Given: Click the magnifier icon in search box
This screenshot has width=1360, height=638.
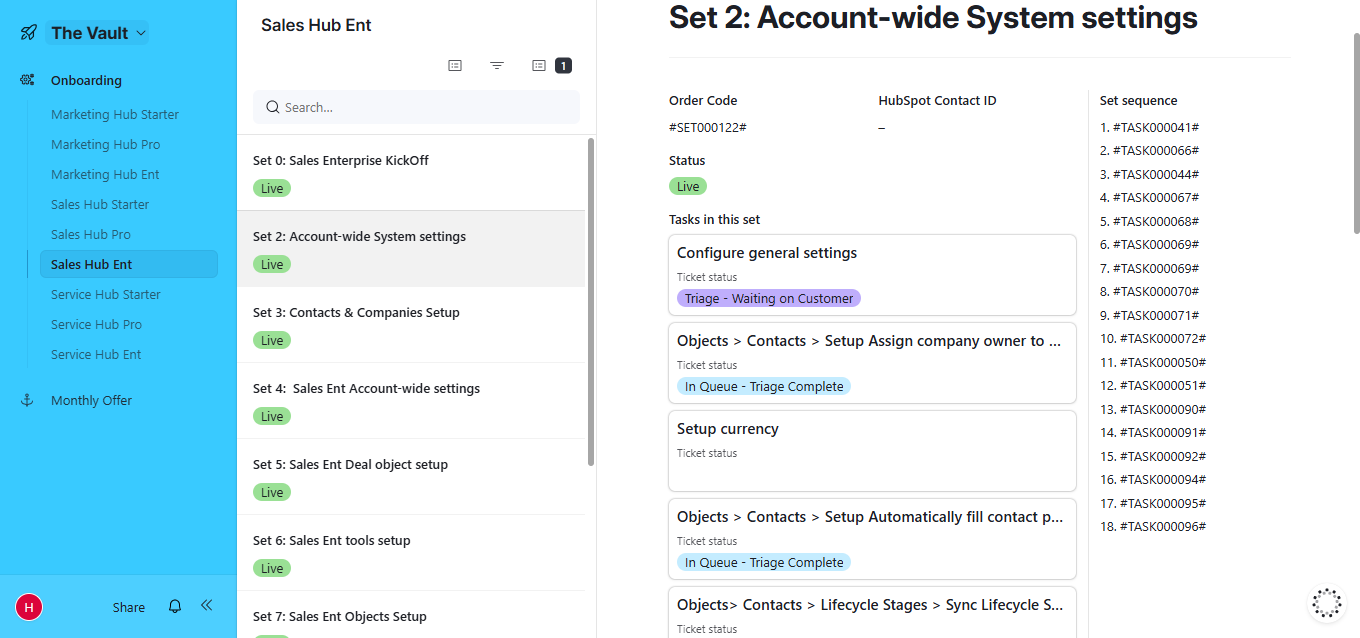Looking at the screenshot, I should click(272, 107).
